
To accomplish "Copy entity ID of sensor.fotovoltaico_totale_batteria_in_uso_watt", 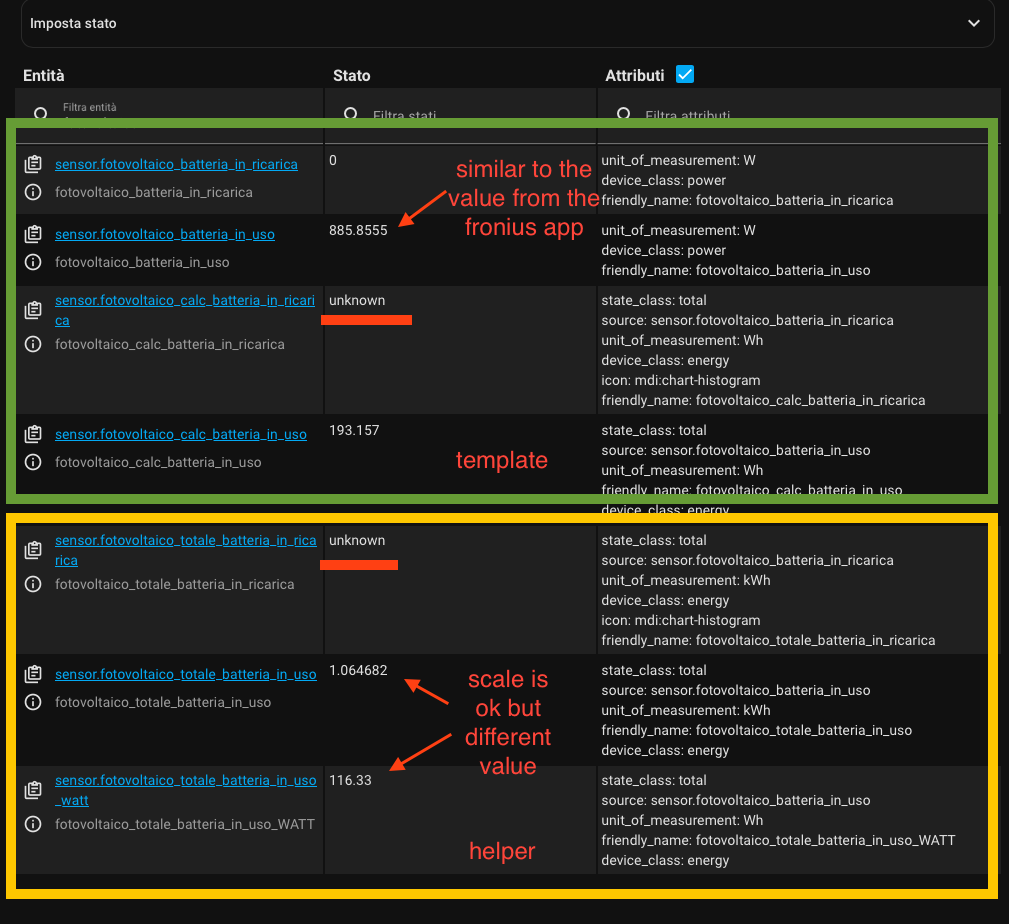I will pos(33,790).
